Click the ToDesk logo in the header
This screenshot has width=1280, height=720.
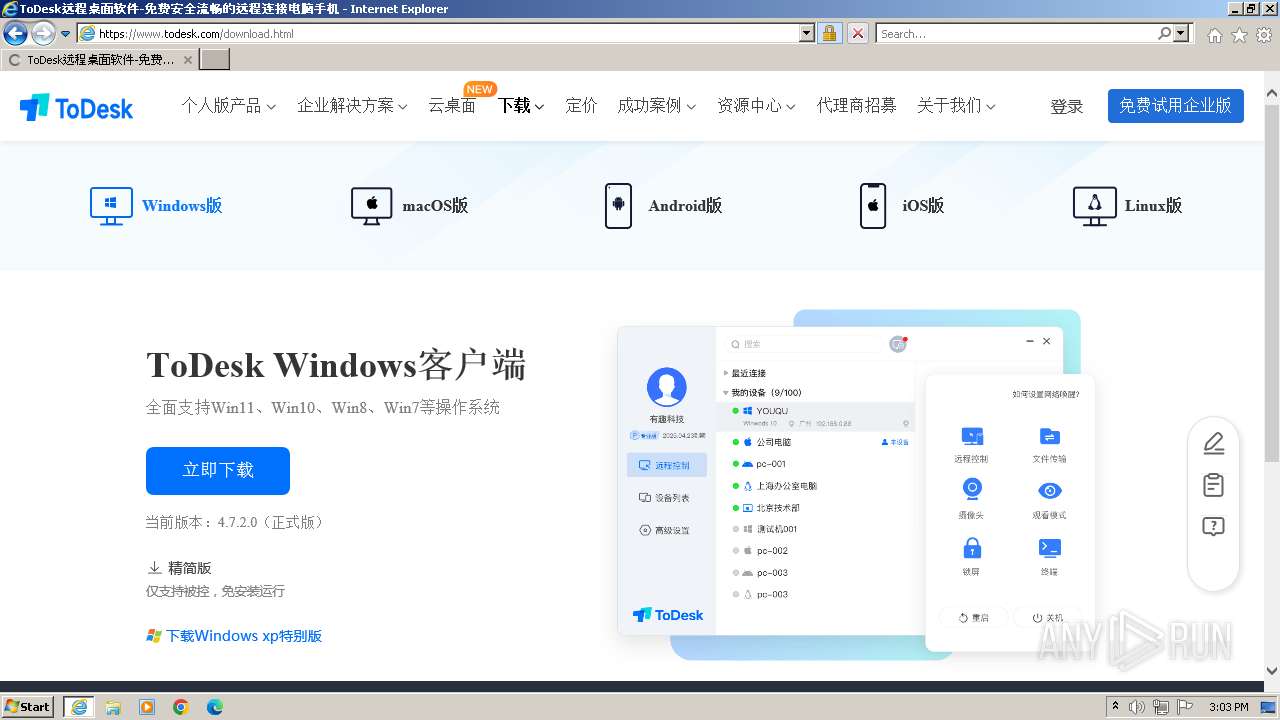pos(76,107)
